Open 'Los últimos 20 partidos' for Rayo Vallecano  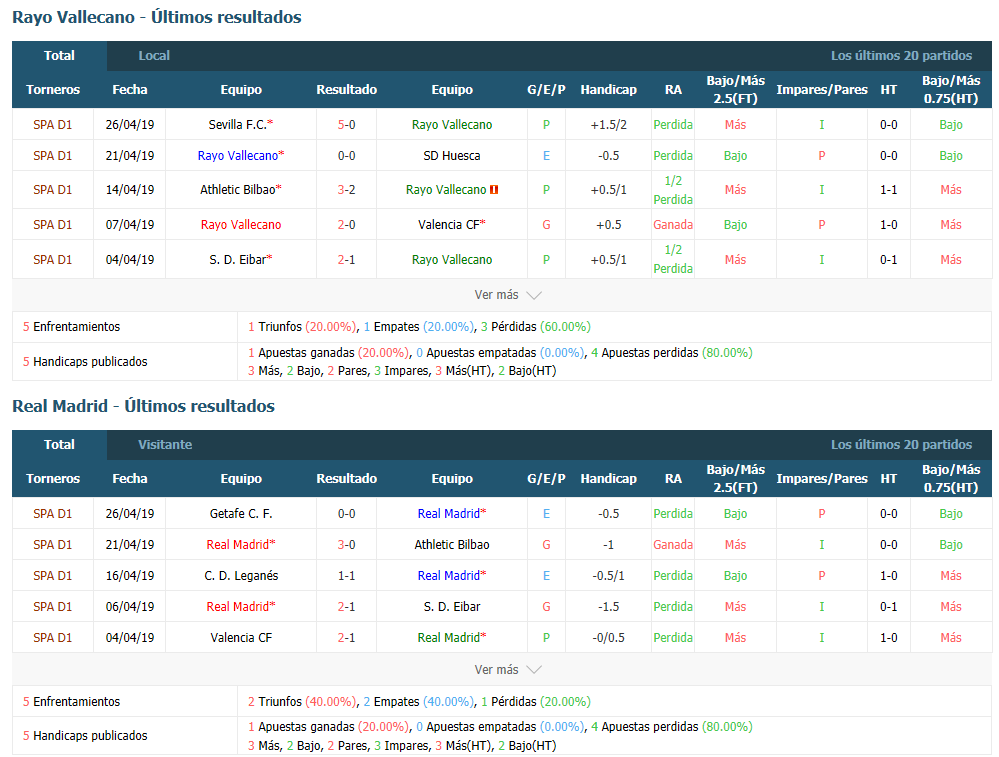[x=901, y=55]
